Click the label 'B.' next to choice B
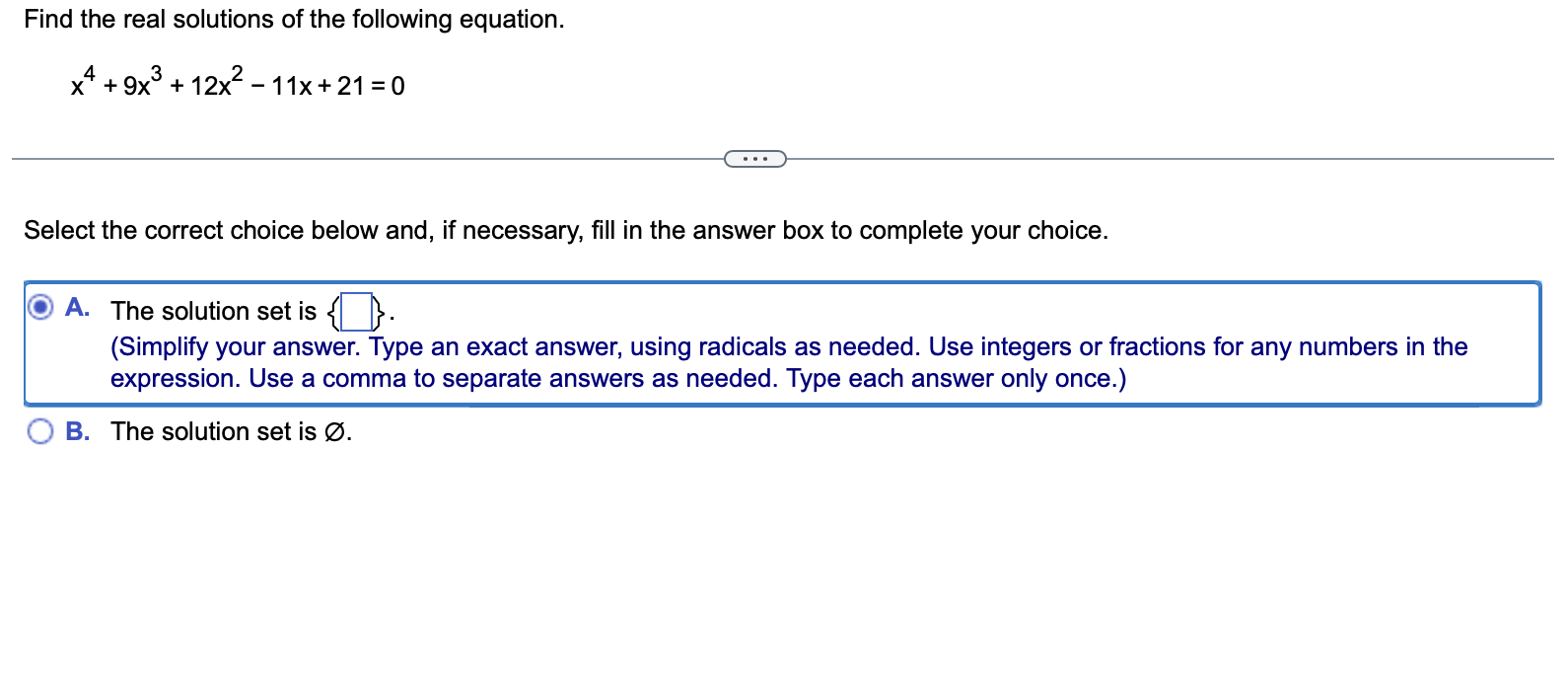 [79, 431]
